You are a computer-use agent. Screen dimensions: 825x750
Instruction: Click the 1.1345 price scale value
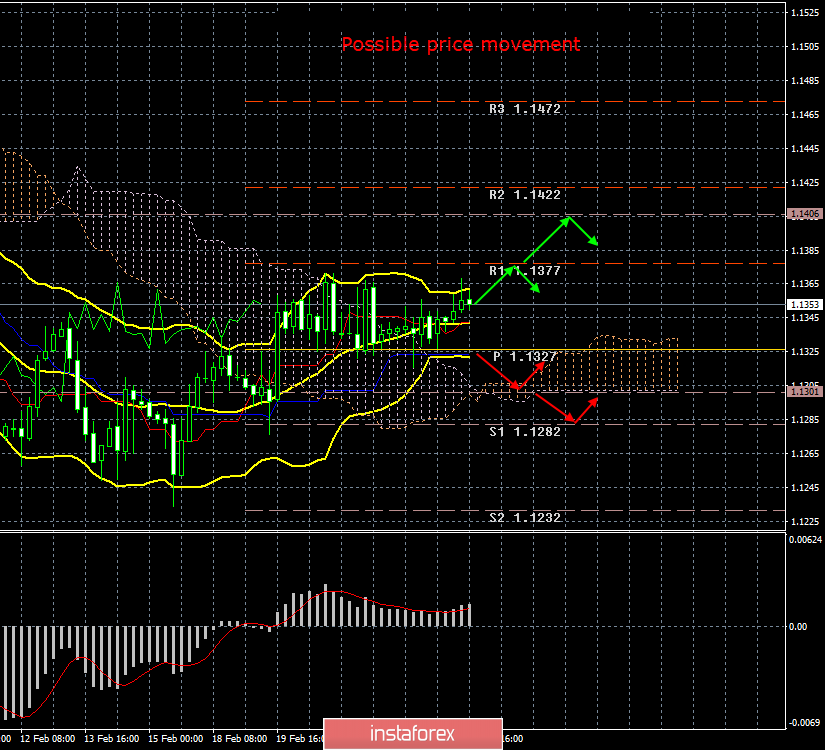pyautogui.click(x=805, y=318)
